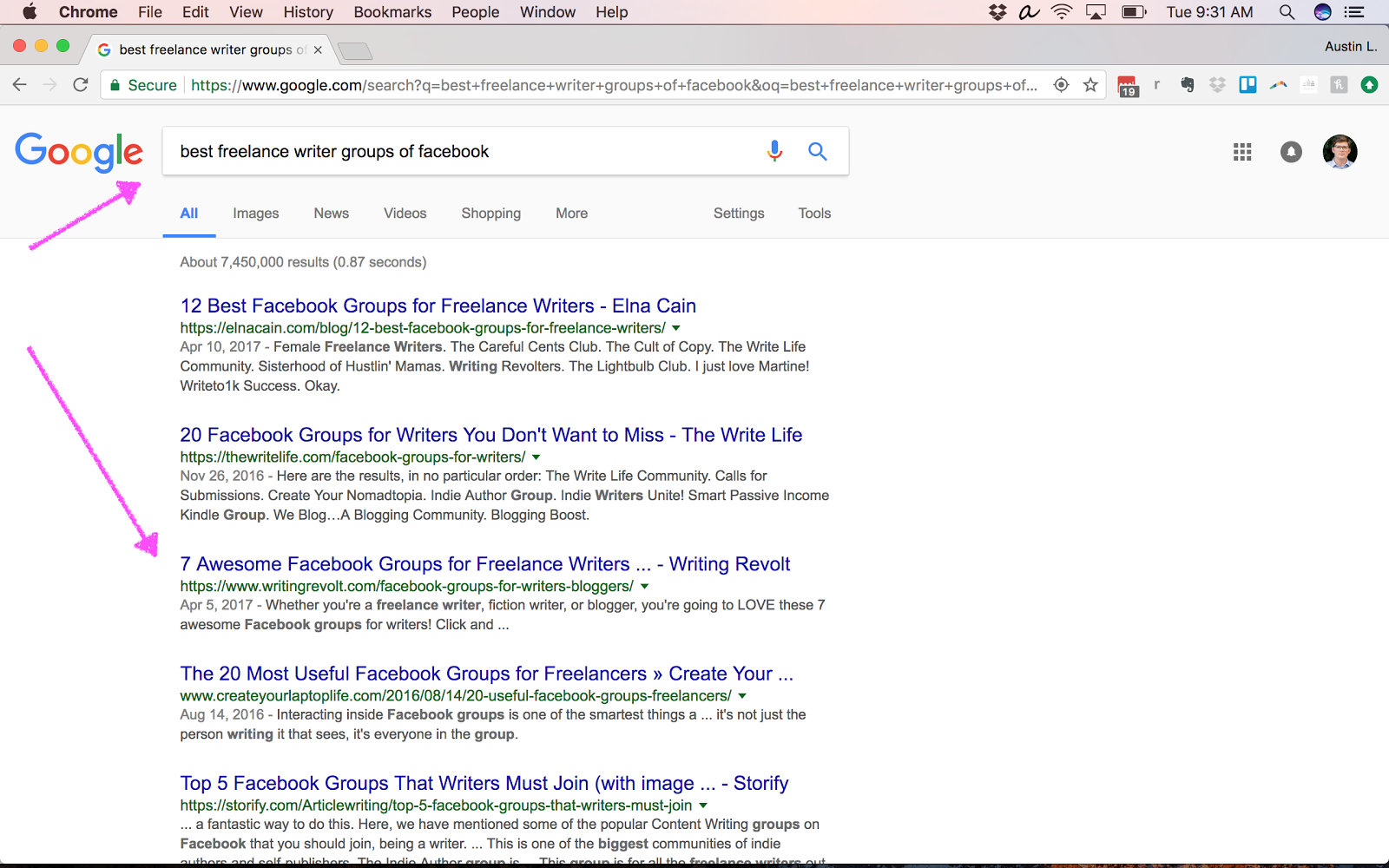
Task: Switch to the Images results tab
Action: 256,214
